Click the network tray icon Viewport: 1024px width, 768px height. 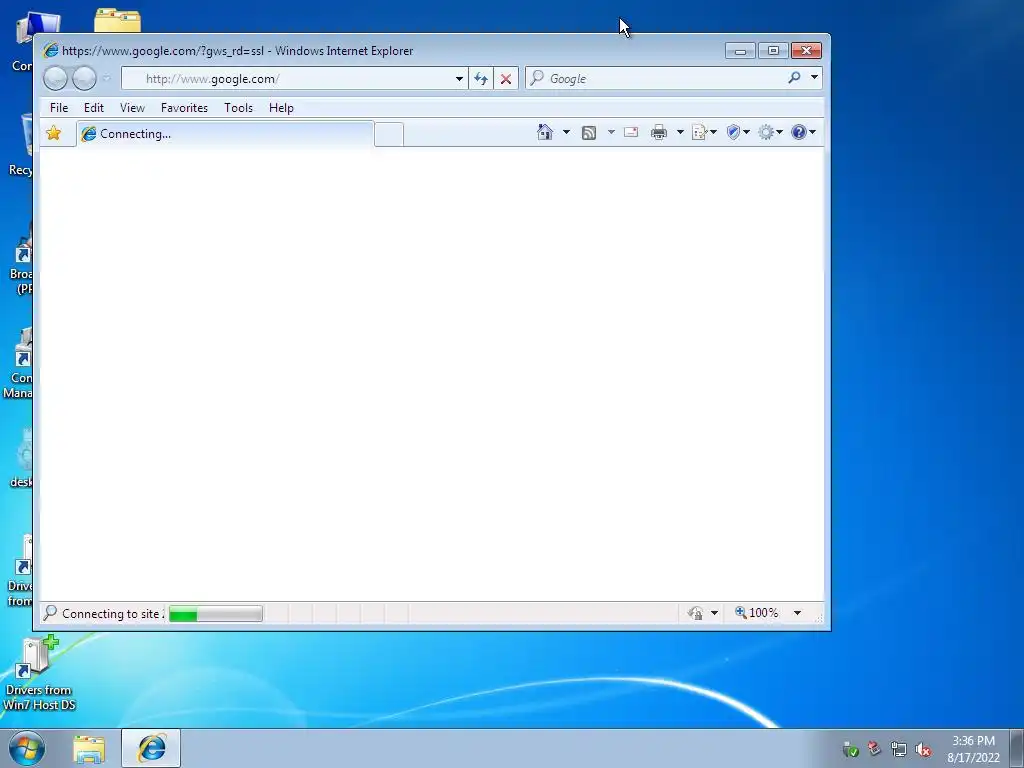point(899,750)
